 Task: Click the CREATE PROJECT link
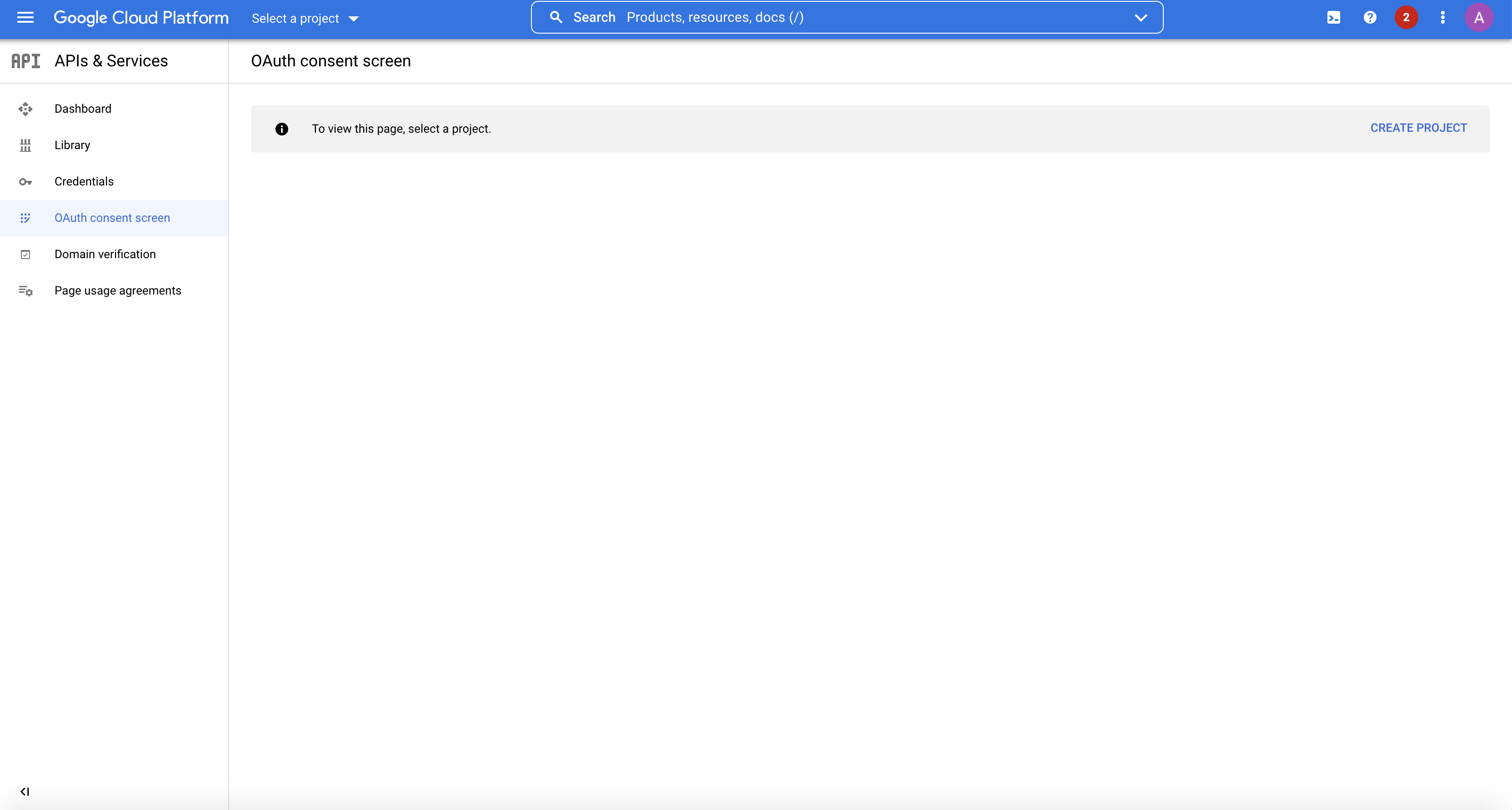point(1417,127)
